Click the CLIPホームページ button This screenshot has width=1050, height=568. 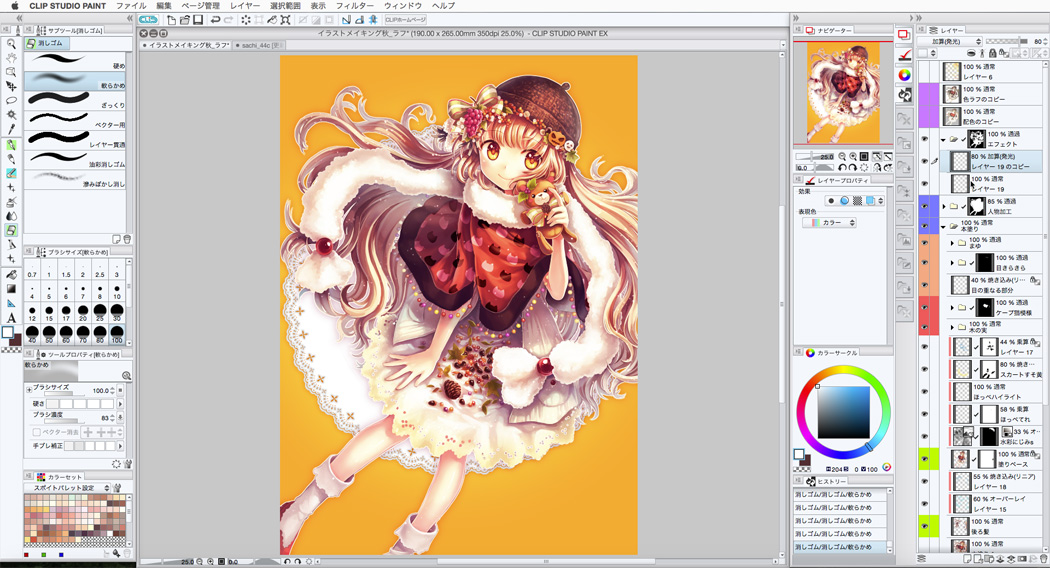pyautogui.click(x=406, y=20)
